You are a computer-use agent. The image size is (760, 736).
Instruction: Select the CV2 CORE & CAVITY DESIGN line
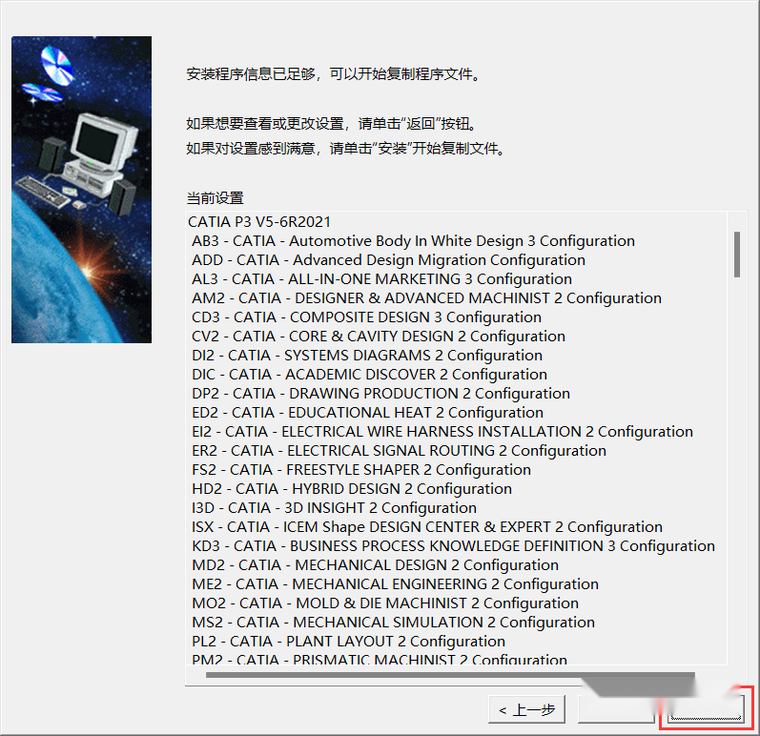click(x=378, y=336)
